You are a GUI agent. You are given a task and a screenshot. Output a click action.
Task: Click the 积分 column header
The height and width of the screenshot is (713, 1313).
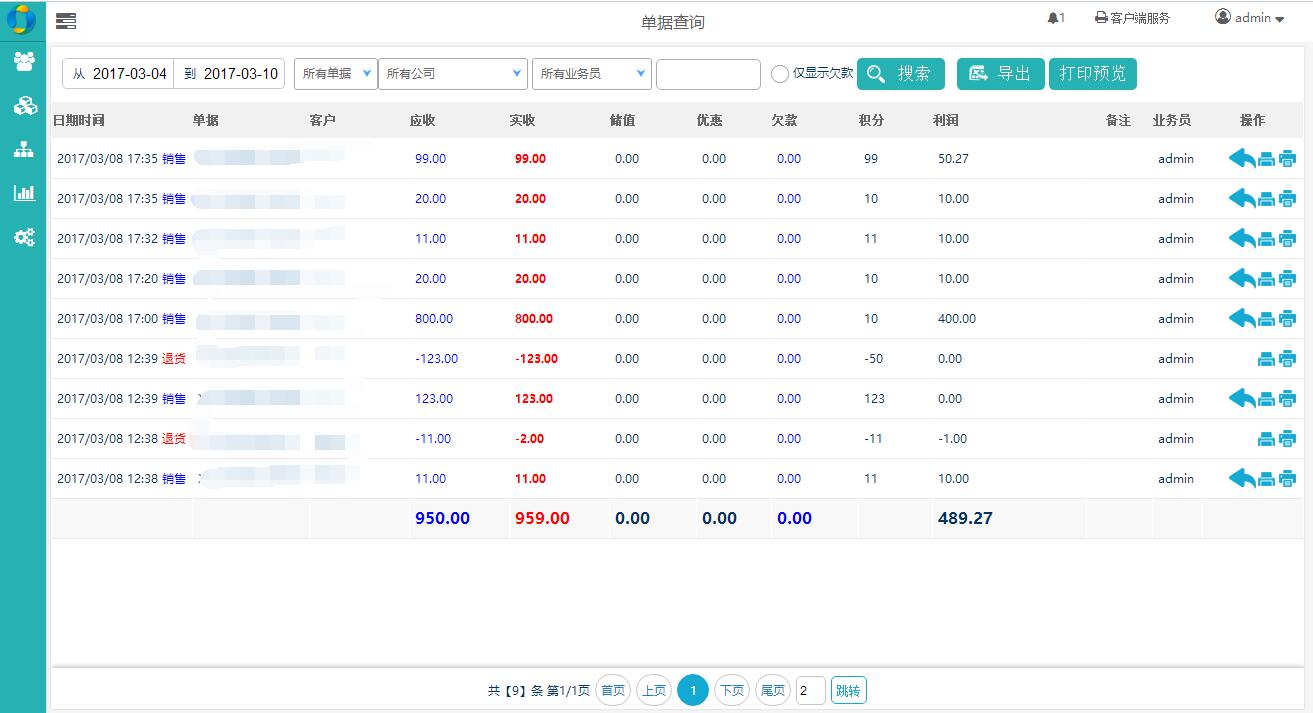pyautogui.click(x=871, y=120)
